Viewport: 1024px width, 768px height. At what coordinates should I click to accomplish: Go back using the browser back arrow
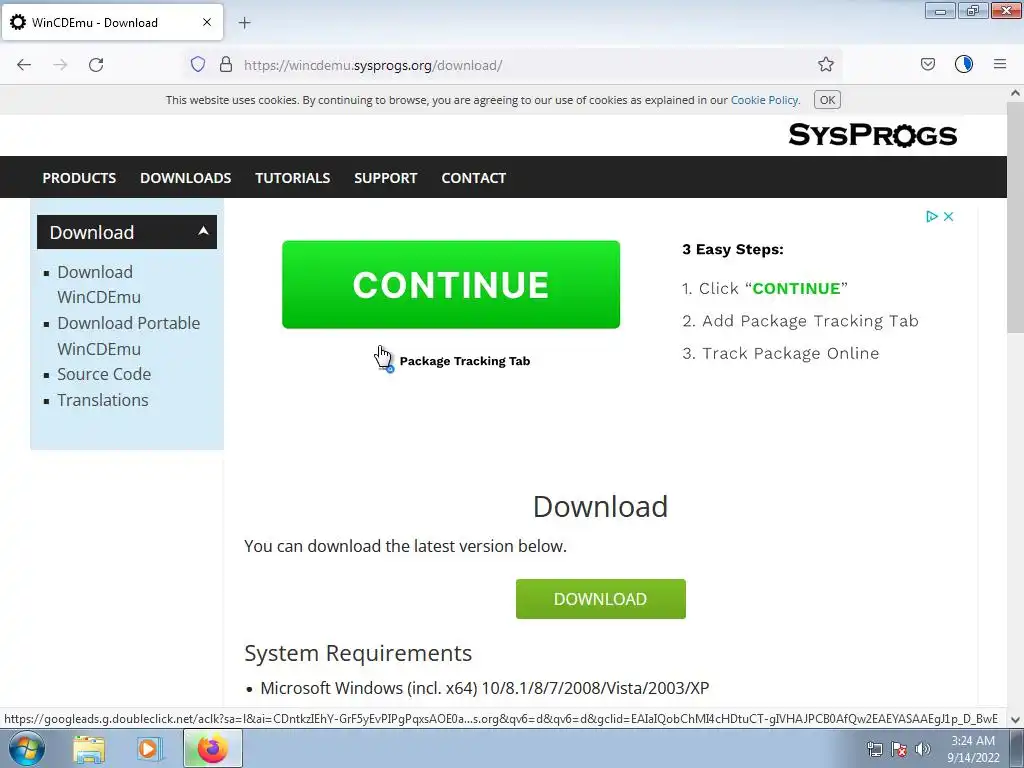pyautogui.click(x=24, y=65)
